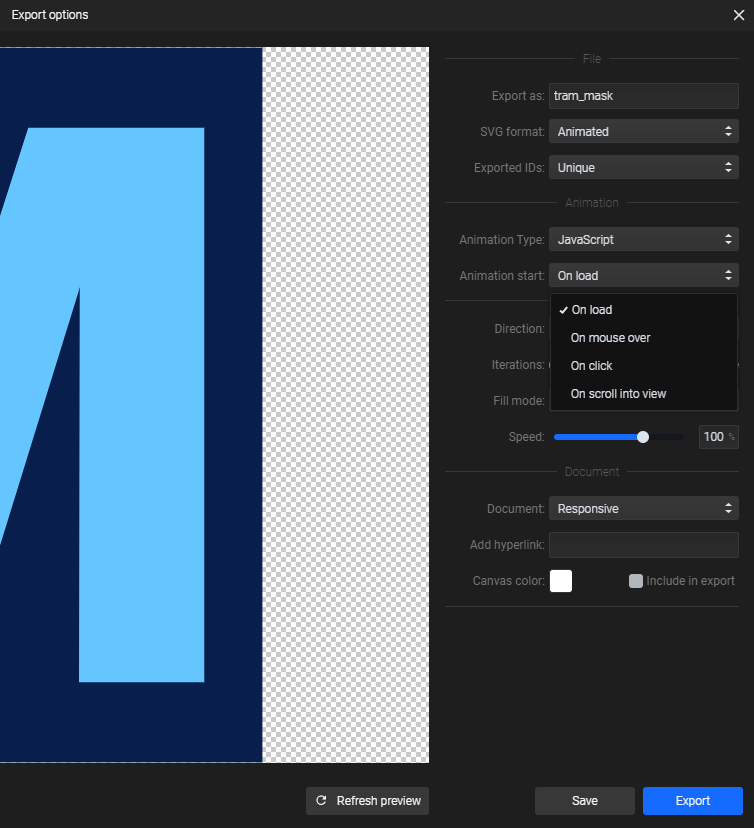This screenshot has height=828, width=754.
Task: Expand the Animation Type dropdown
Action: tap(643, 240)
